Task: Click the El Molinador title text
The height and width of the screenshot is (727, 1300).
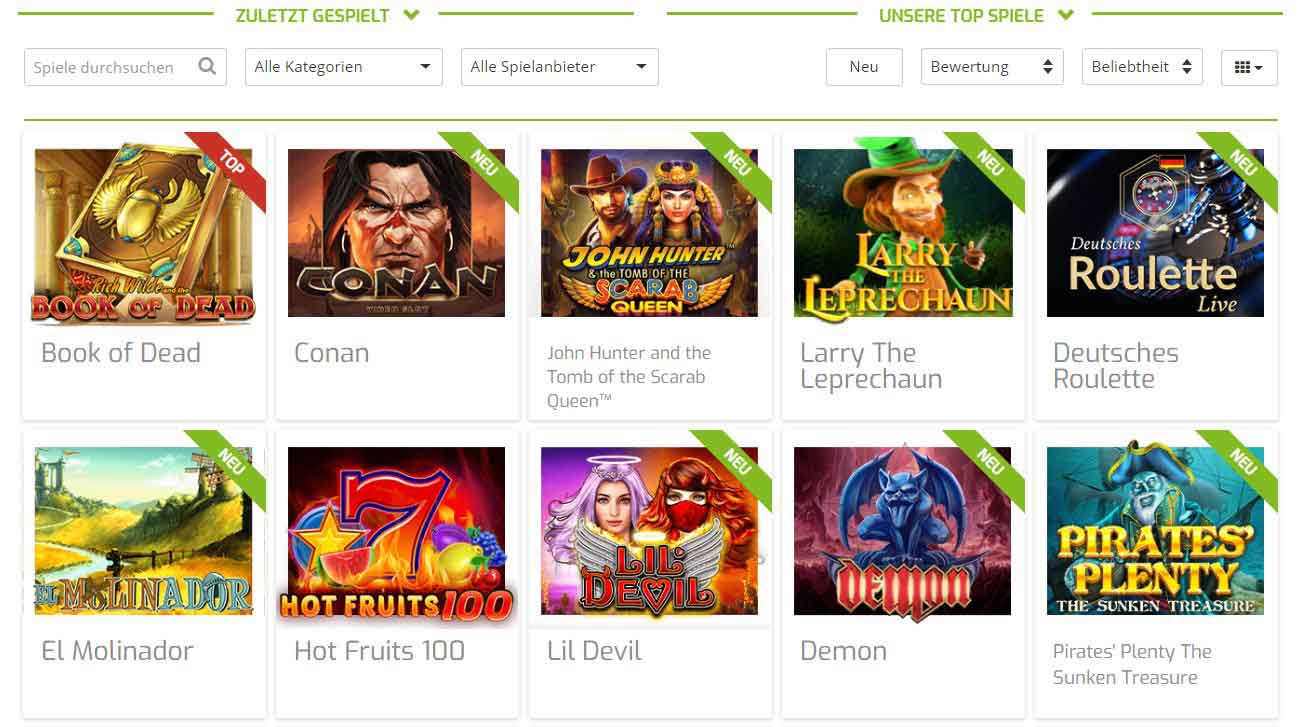Action: click(117, 651)
